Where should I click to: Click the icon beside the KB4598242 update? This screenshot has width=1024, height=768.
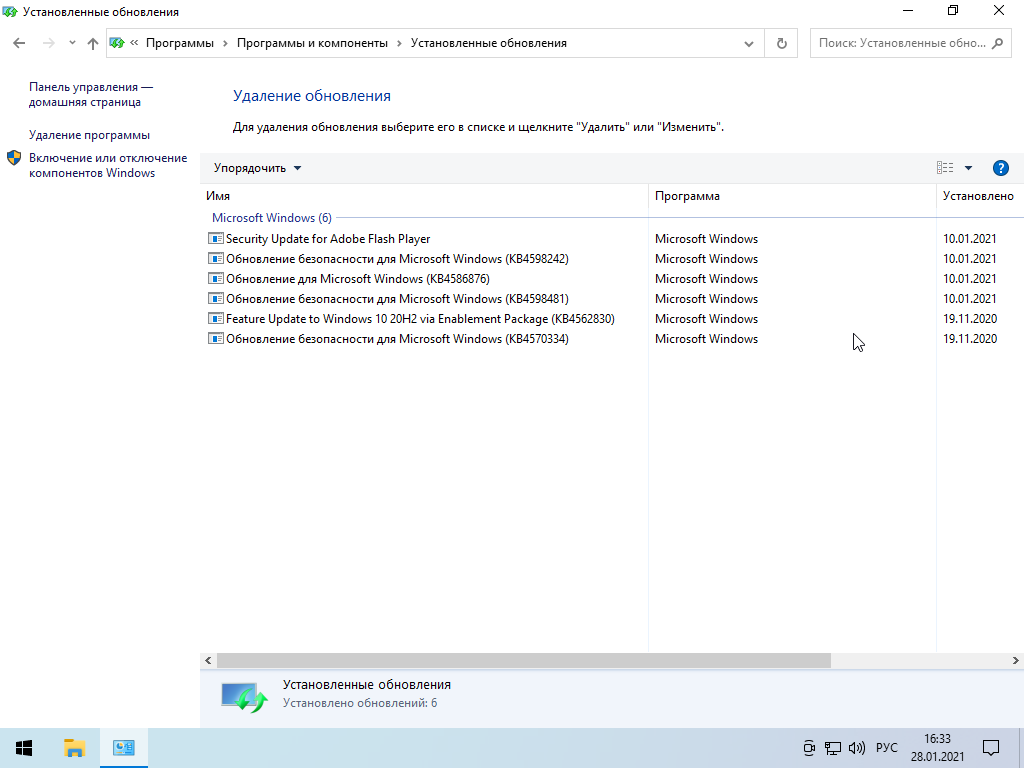216,259
